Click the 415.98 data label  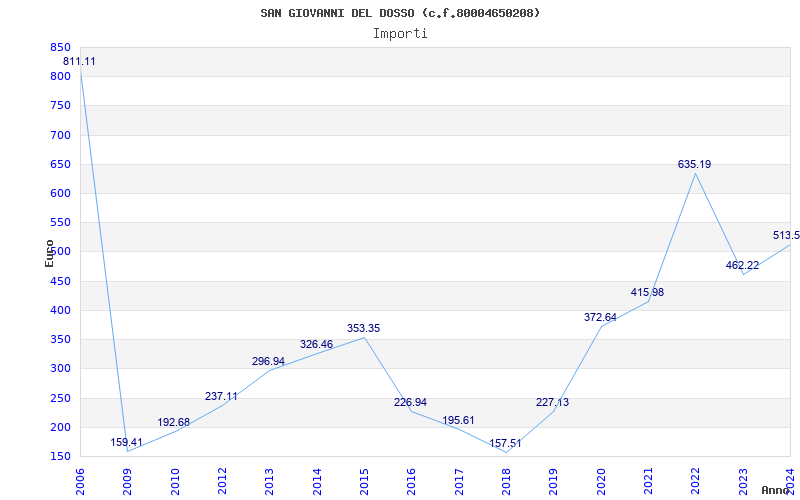click(647, 292)
